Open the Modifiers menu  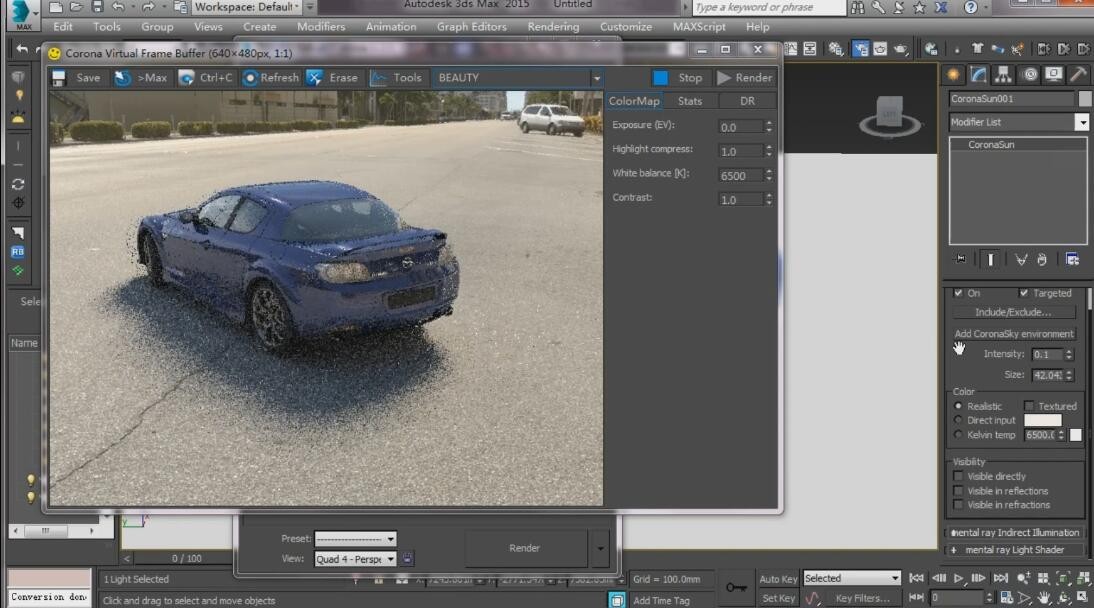[x=321, y=27]
